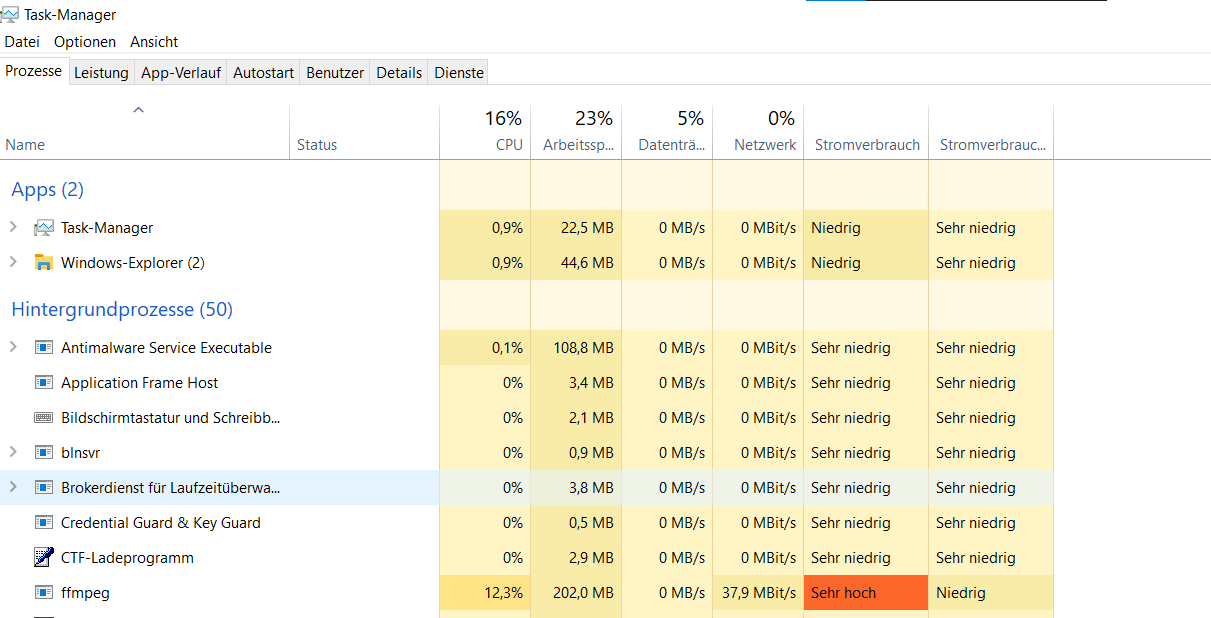Image resolution: width=1211 pixels, height=618 pixels.
Task: Open the Autostart tab
Action: click(x=262, y=71)
